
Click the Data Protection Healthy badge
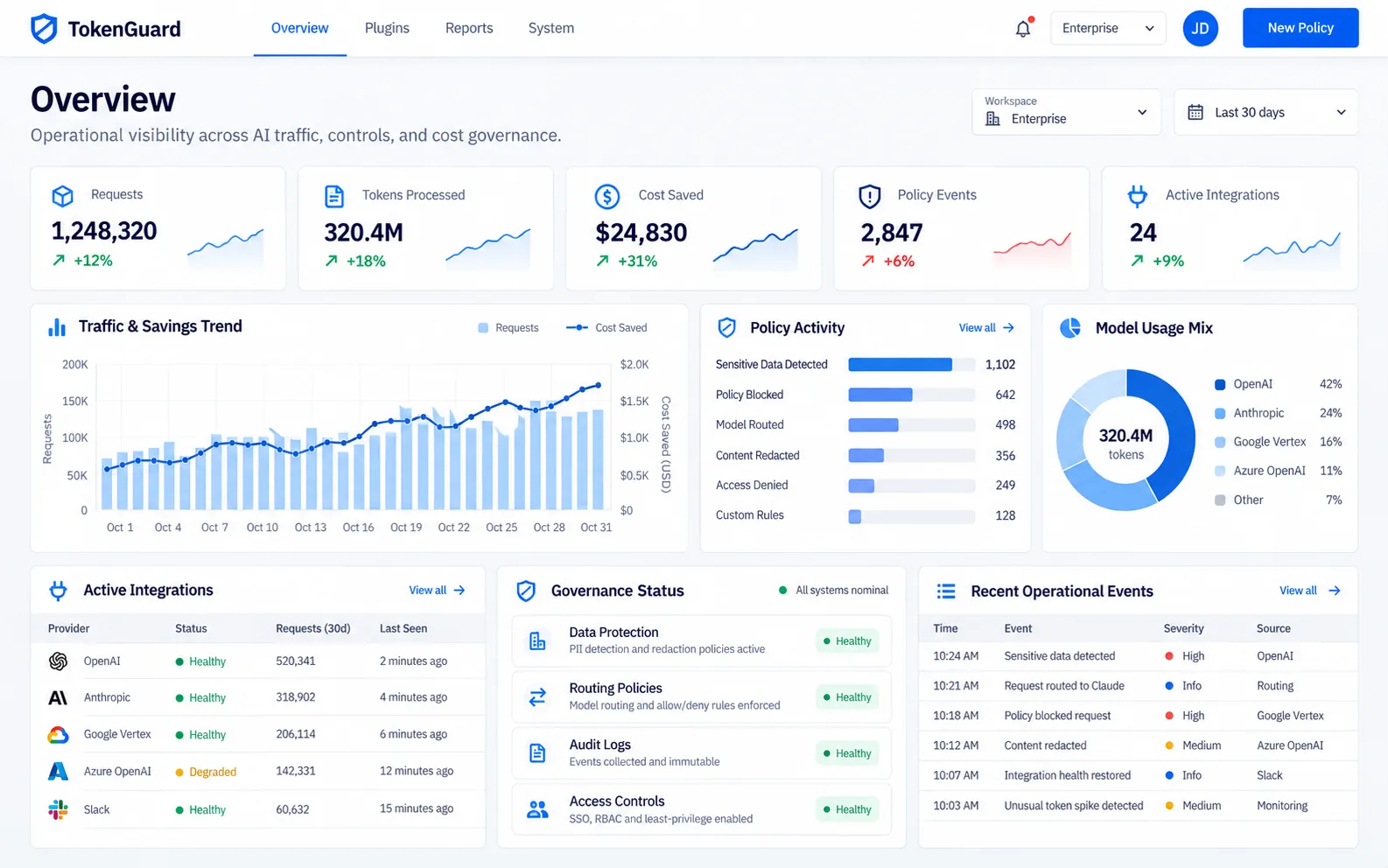pyautogui.click(x=847, y=641)
